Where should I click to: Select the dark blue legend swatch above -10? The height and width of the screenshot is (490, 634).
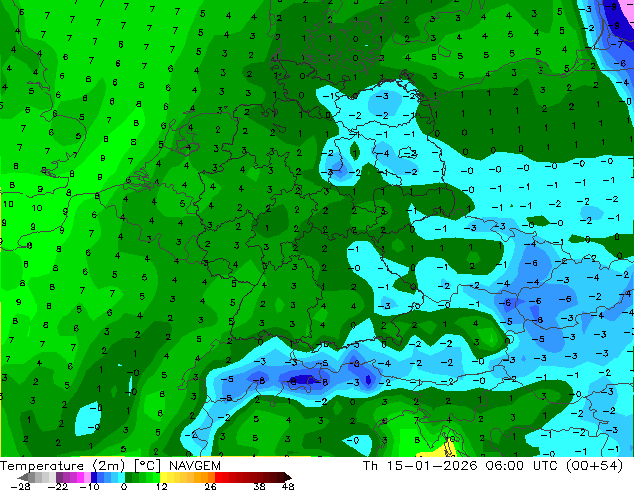click(94, 477)
